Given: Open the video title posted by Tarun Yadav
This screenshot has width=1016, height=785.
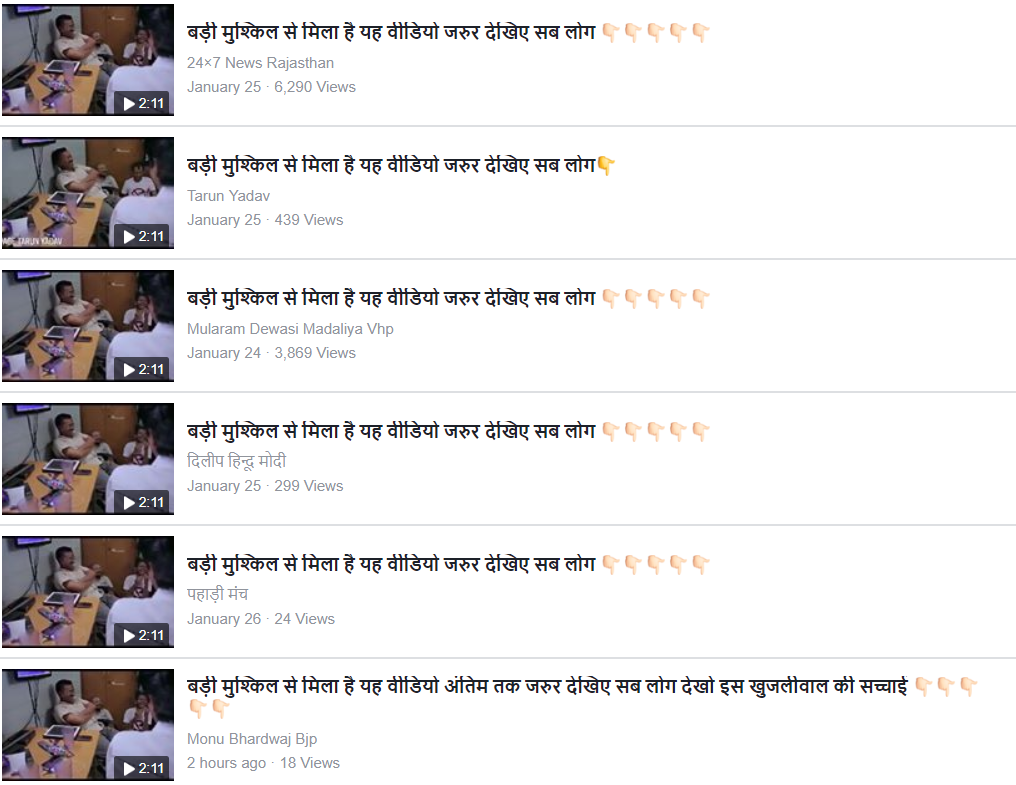Looking at the screenshot, I should tap(401, 165).
